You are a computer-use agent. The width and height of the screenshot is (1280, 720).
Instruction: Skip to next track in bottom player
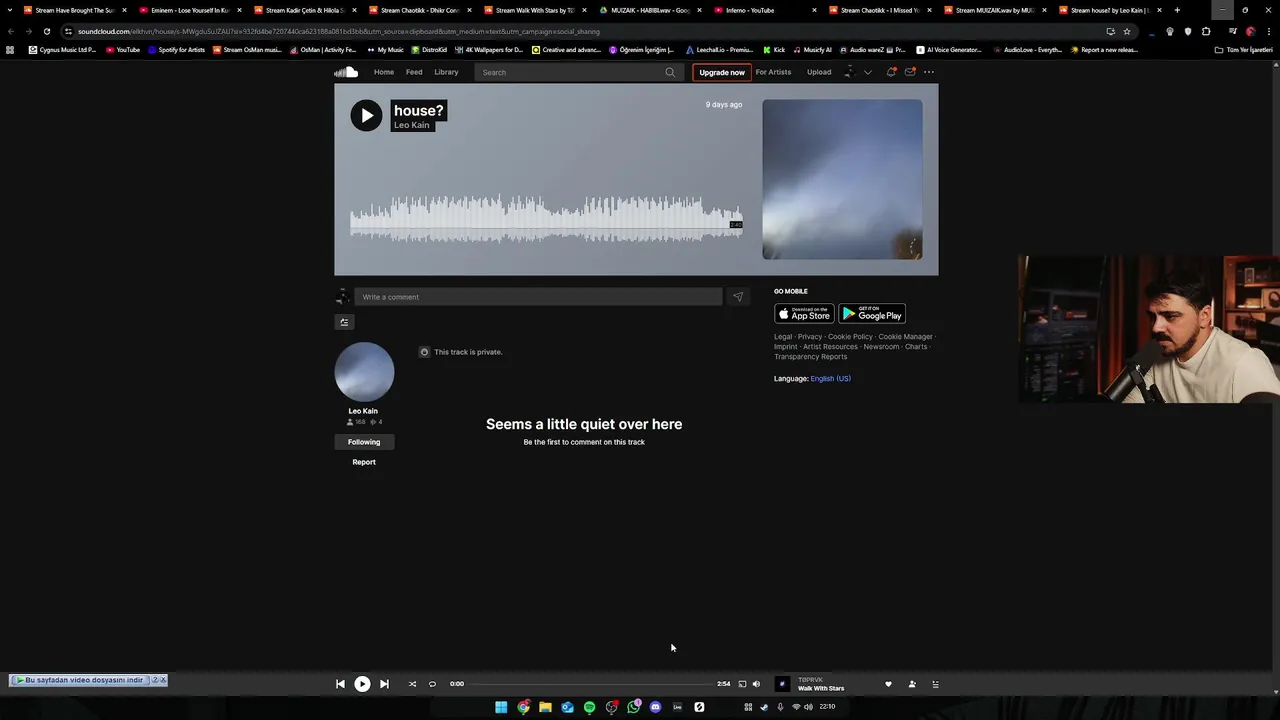click(x=384, y=684)
